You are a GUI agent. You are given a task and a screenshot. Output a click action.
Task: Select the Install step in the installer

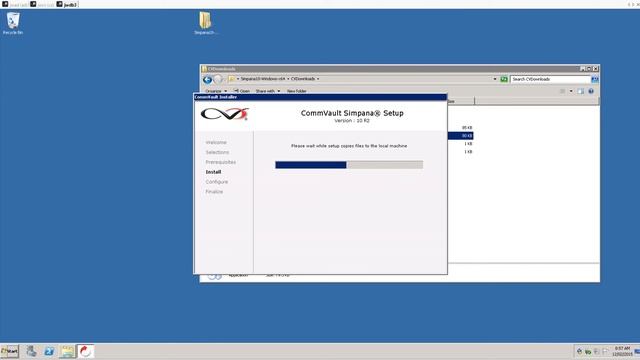(x=213, y=172)
